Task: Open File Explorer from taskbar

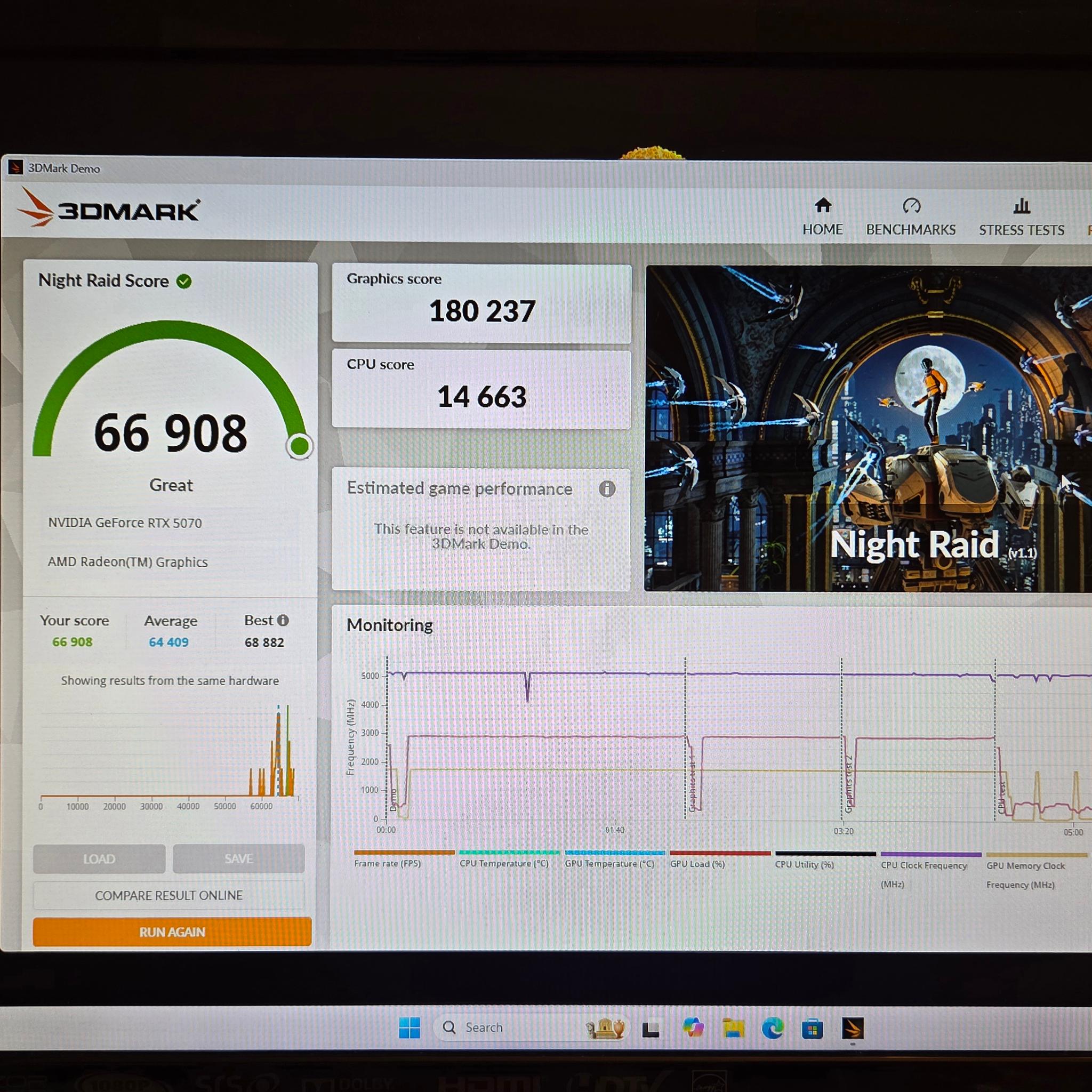Action: [733, 1028]
